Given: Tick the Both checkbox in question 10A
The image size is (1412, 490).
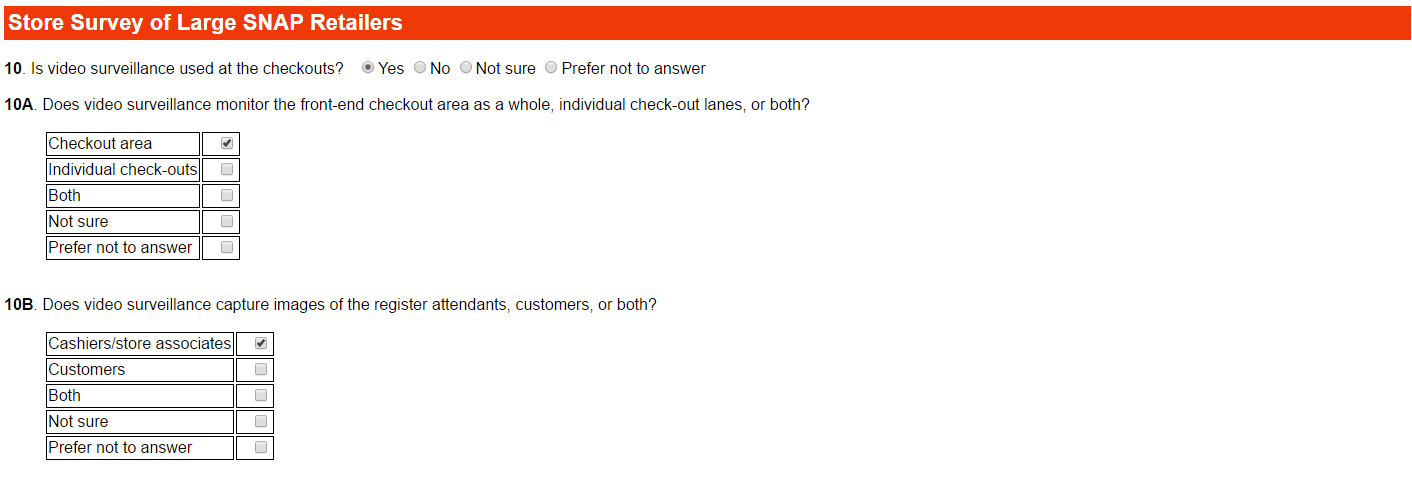Looking at the screenshot, I should click(227, 195).
